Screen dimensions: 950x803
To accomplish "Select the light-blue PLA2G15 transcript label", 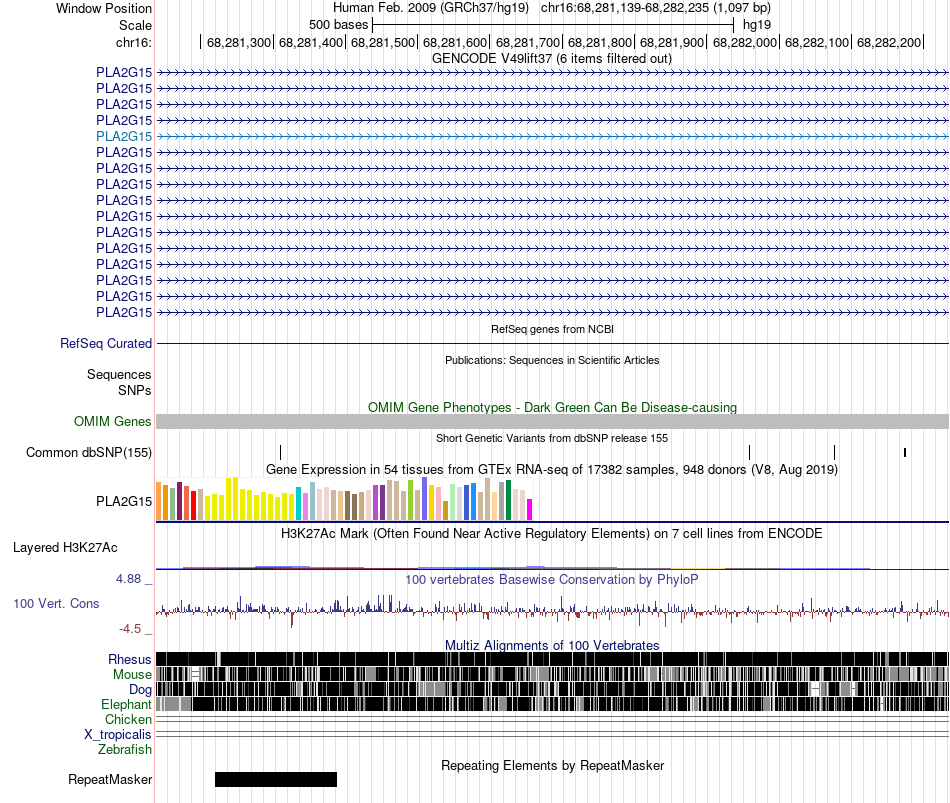I will [124, 136].
